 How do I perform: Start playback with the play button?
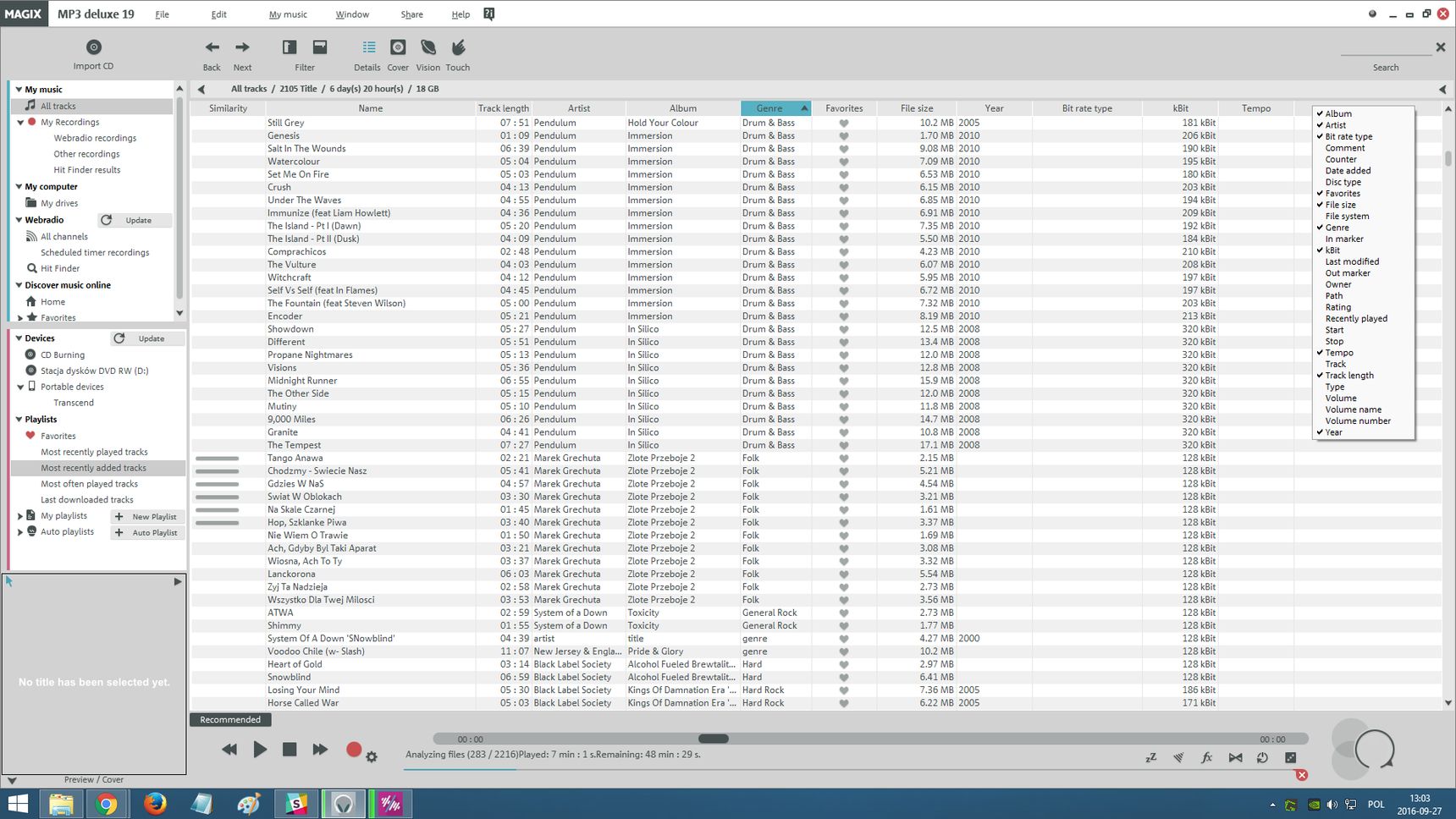pyautogui.click(x=260, y=749)
